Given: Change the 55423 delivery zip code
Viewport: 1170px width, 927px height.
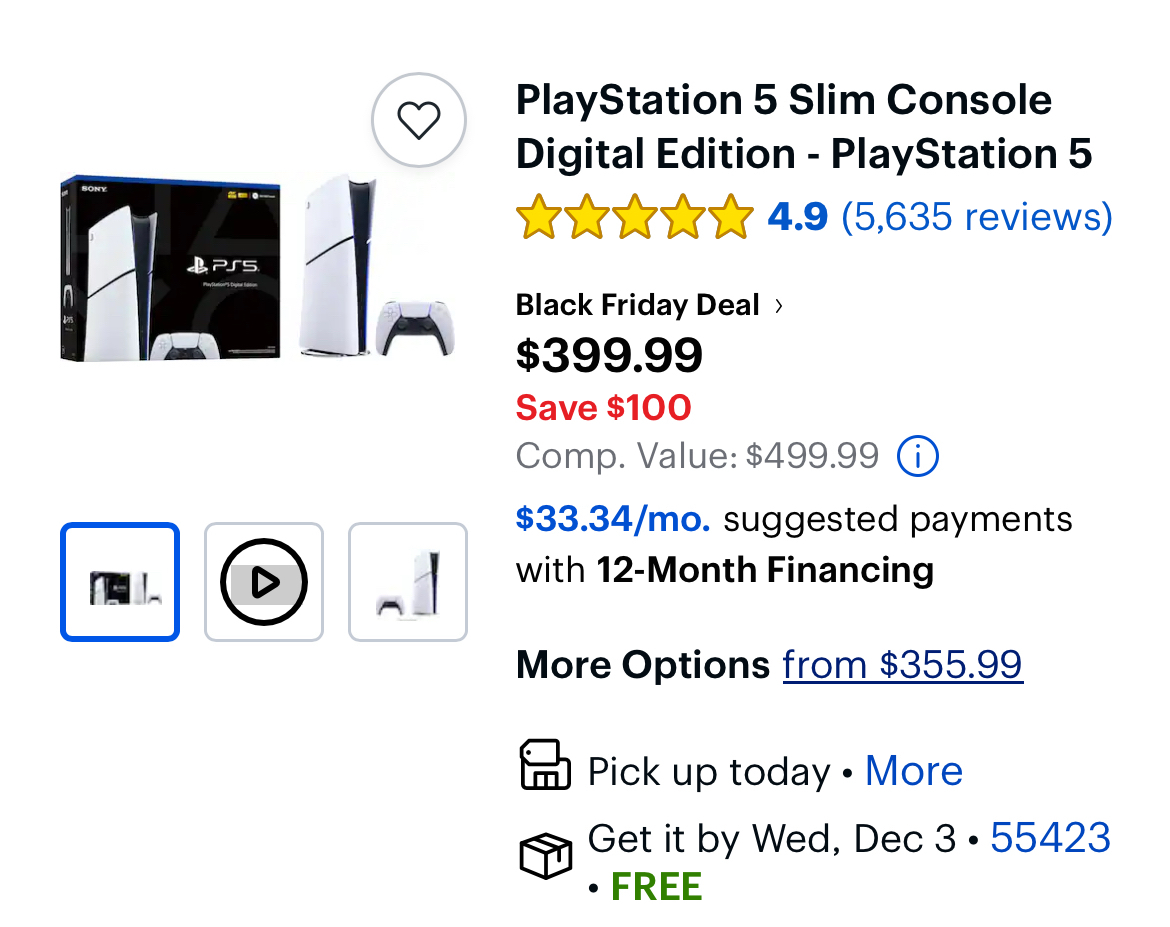Looking at the screenshot, I should click(1050, 838).
